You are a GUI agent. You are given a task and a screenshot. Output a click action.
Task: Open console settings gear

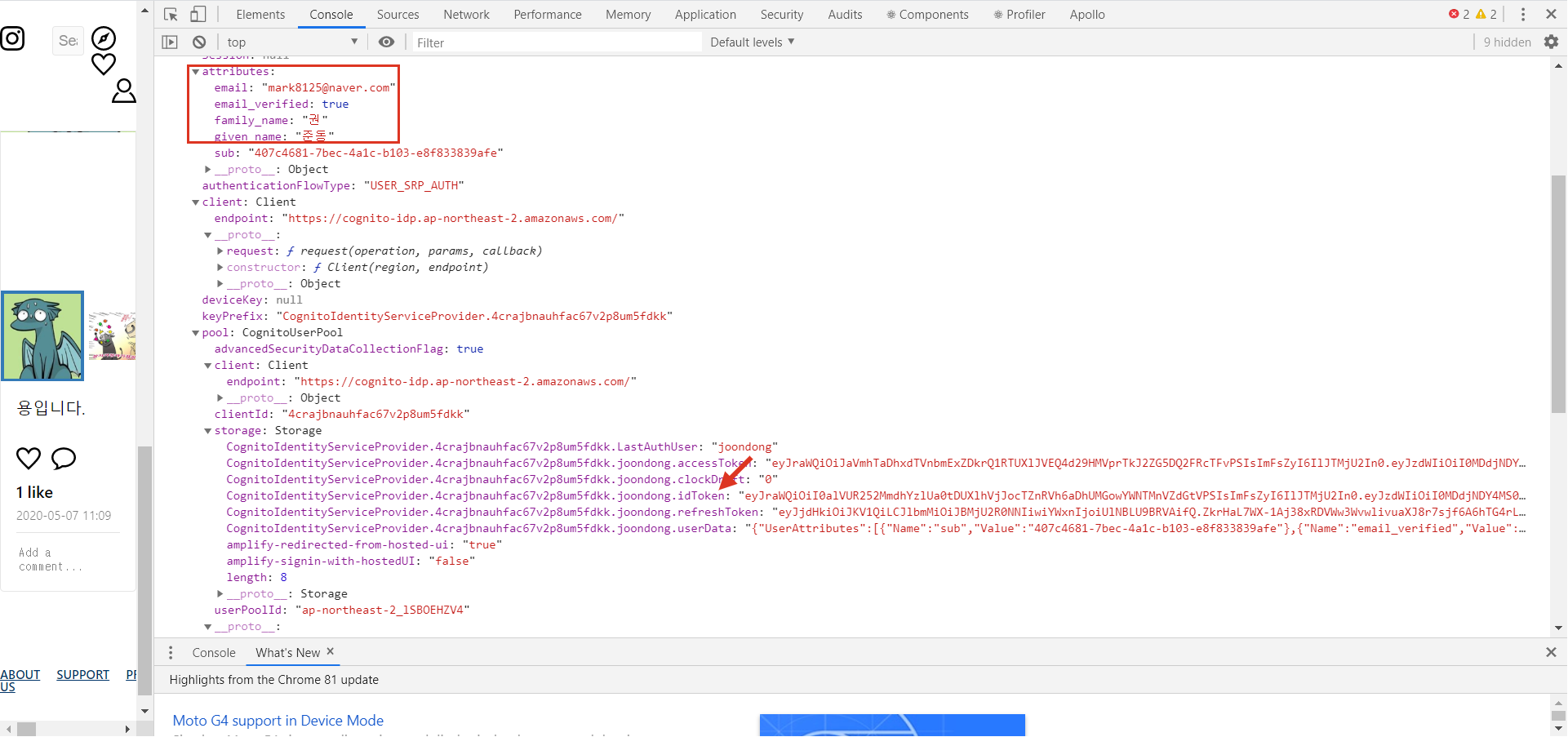(1551, 42)
